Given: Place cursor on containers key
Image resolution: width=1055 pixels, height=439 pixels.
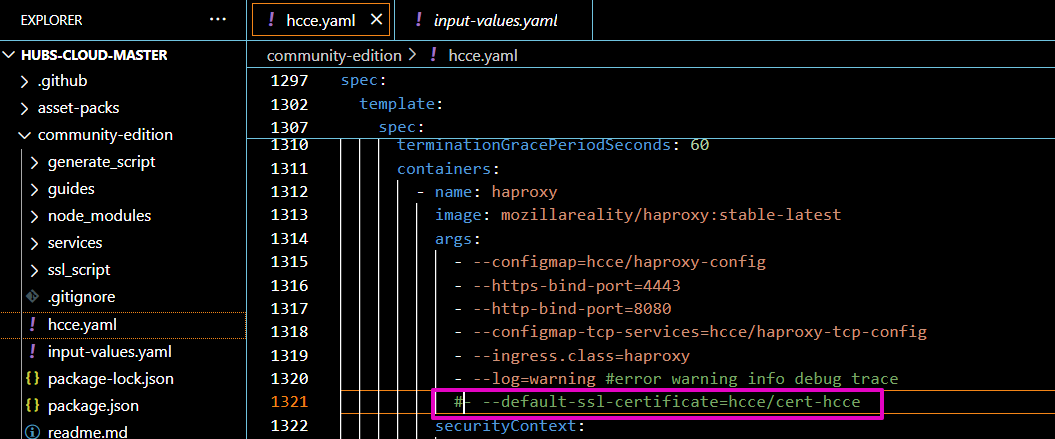Looking at the screenshot, I should pyautogui.click(x=447, y=168).
